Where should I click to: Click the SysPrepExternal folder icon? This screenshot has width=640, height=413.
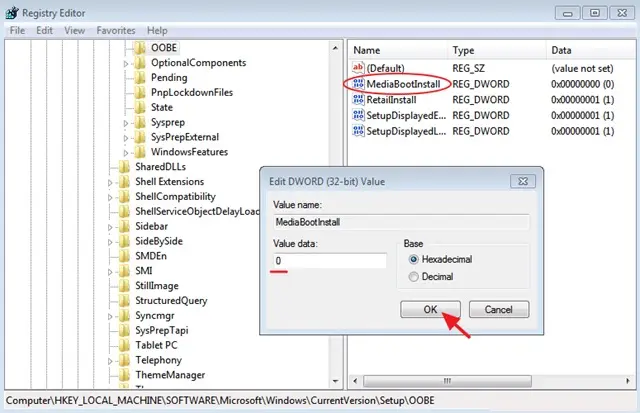click(140, 137)
